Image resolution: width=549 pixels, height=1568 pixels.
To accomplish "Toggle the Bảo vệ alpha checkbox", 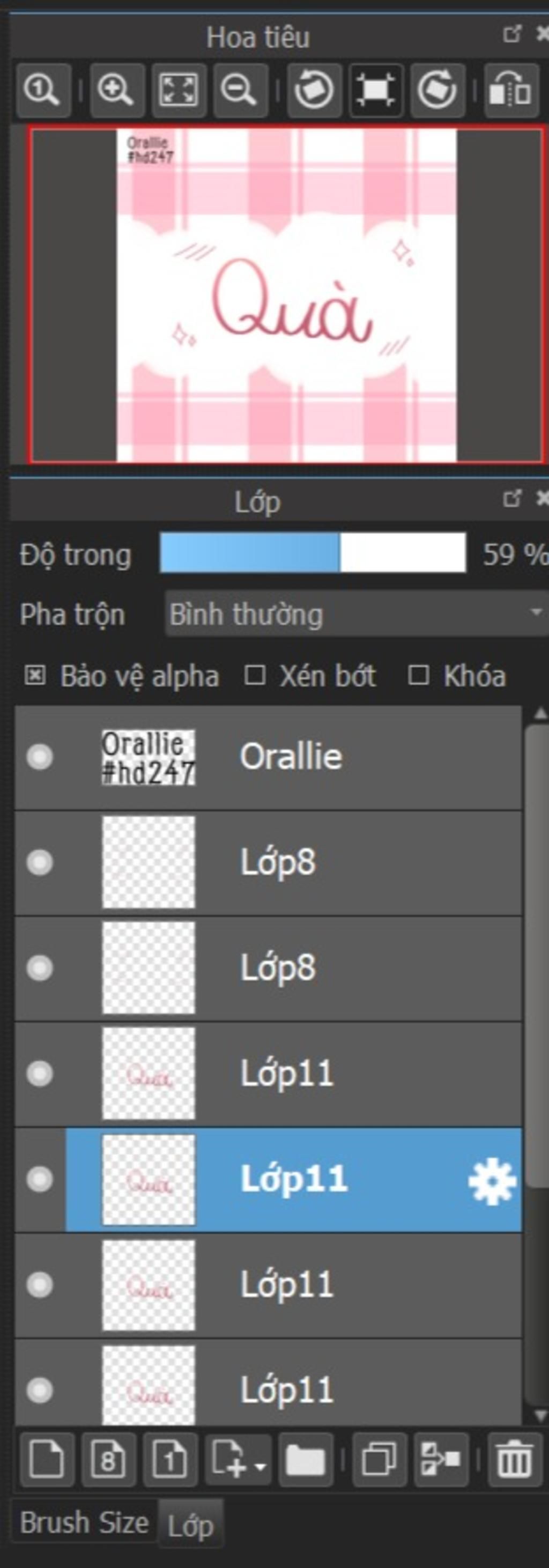I will tap(35, 676).
